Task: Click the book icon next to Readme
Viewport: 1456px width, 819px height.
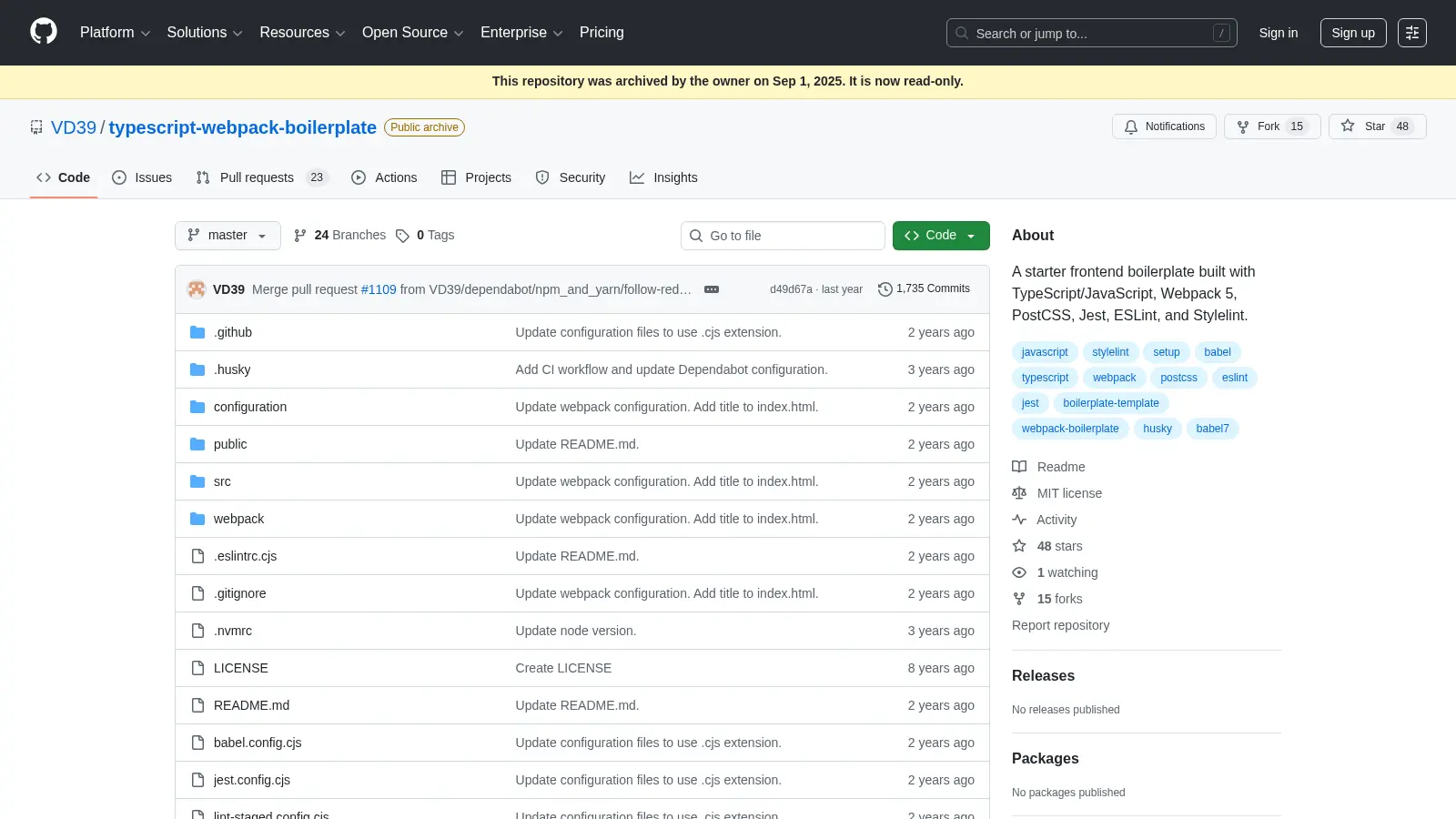Action: point(1019,467)
